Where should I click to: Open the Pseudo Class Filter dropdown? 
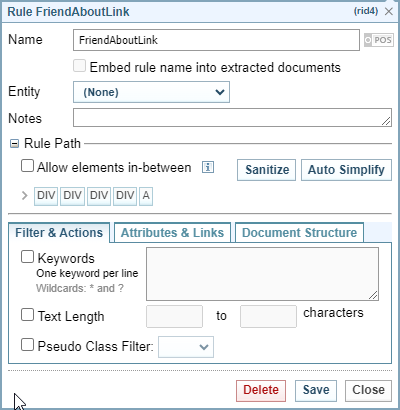(x=186, y=347)
